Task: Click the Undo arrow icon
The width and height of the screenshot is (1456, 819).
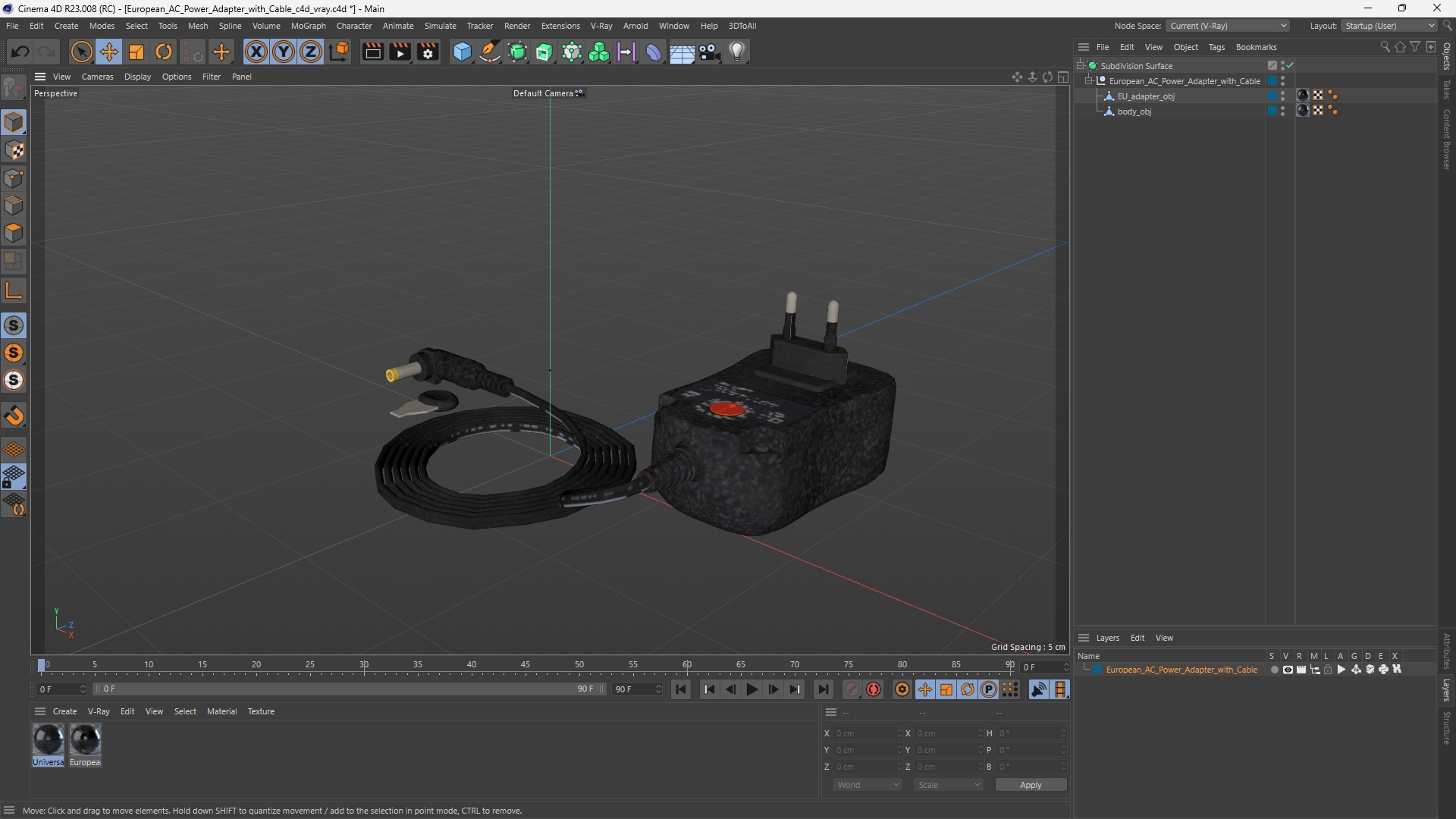Action: (20, 52)
